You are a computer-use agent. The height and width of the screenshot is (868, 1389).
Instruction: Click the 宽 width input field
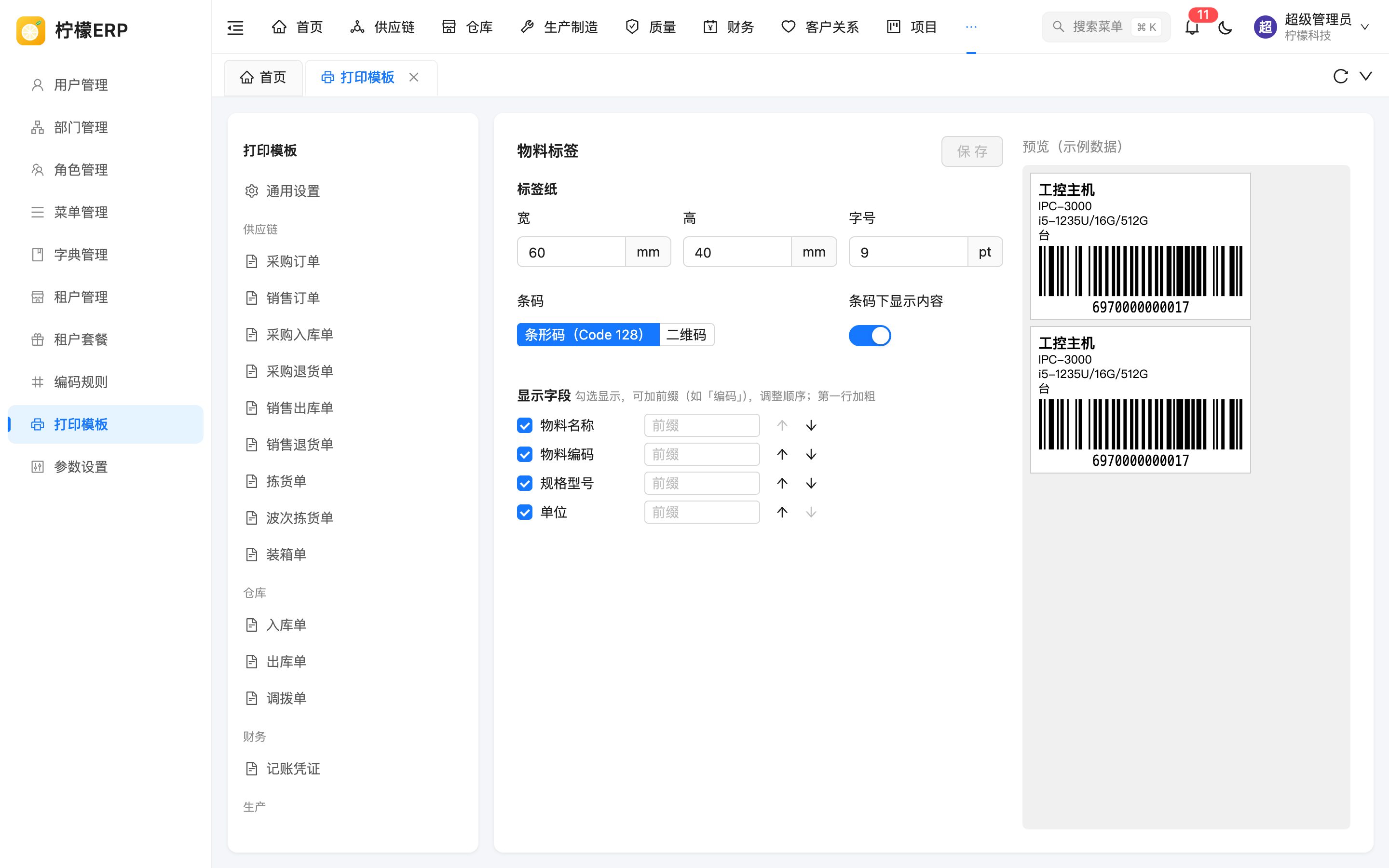(571, 252)
